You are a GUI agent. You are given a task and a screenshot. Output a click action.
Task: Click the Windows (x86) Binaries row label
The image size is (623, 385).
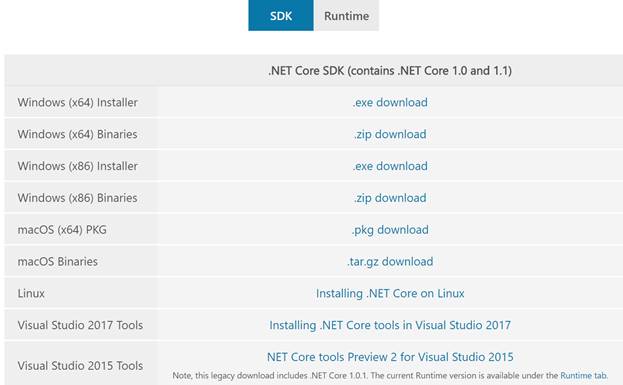pyautogui.click(x=77, y=198)
